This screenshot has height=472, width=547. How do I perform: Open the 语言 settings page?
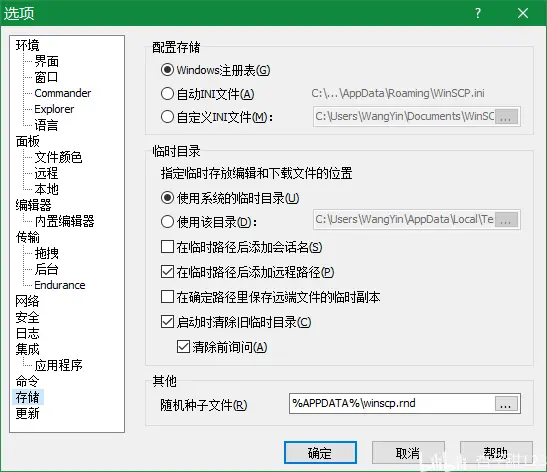click(46, 125)
